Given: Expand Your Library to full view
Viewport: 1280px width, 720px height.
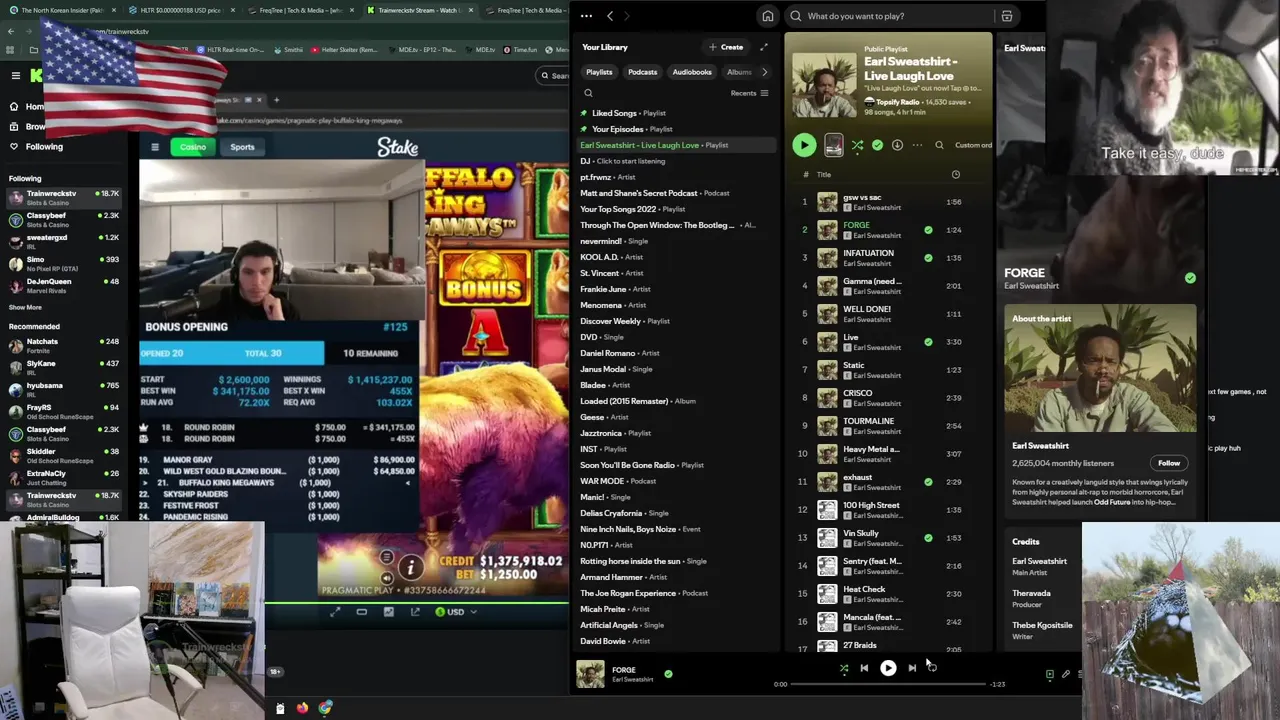Looking at the screenshot, I should (764, 47).
